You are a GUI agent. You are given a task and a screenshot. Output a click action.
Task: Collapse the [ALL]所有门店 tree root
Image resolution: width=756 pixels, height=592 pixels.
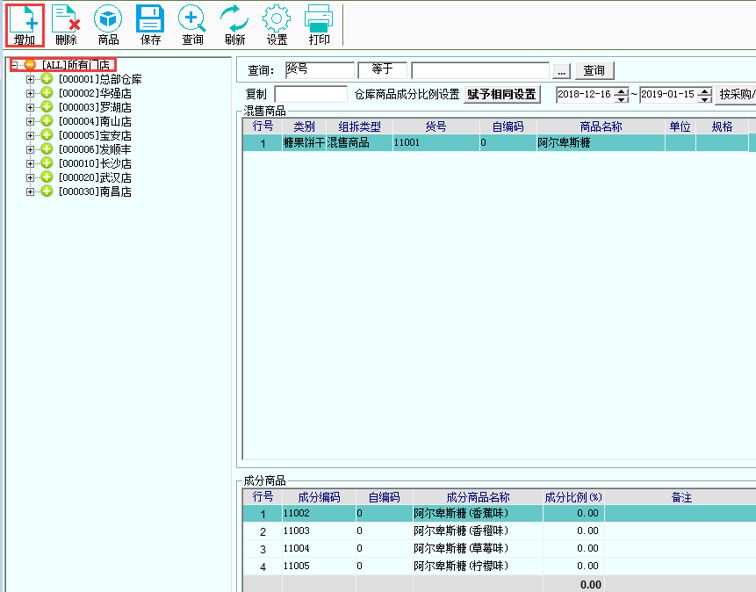click(x=15, y=65)
